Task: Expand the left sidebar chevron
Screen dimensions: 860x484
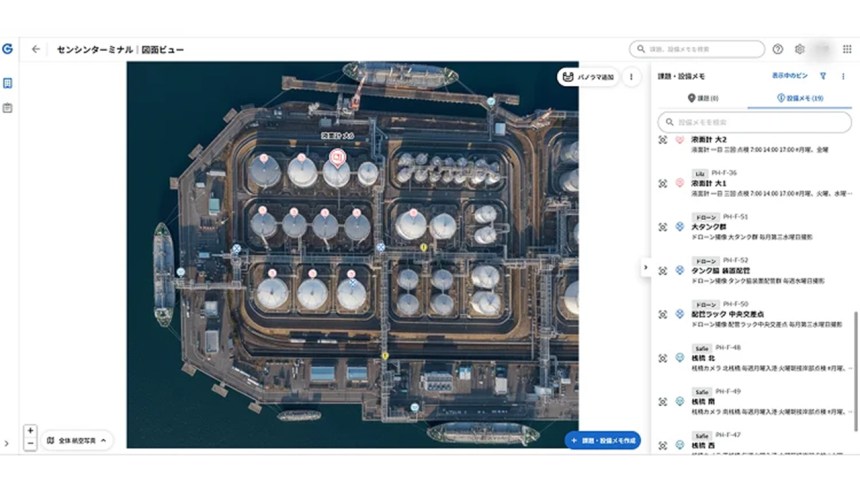Action: pos(7,443)
